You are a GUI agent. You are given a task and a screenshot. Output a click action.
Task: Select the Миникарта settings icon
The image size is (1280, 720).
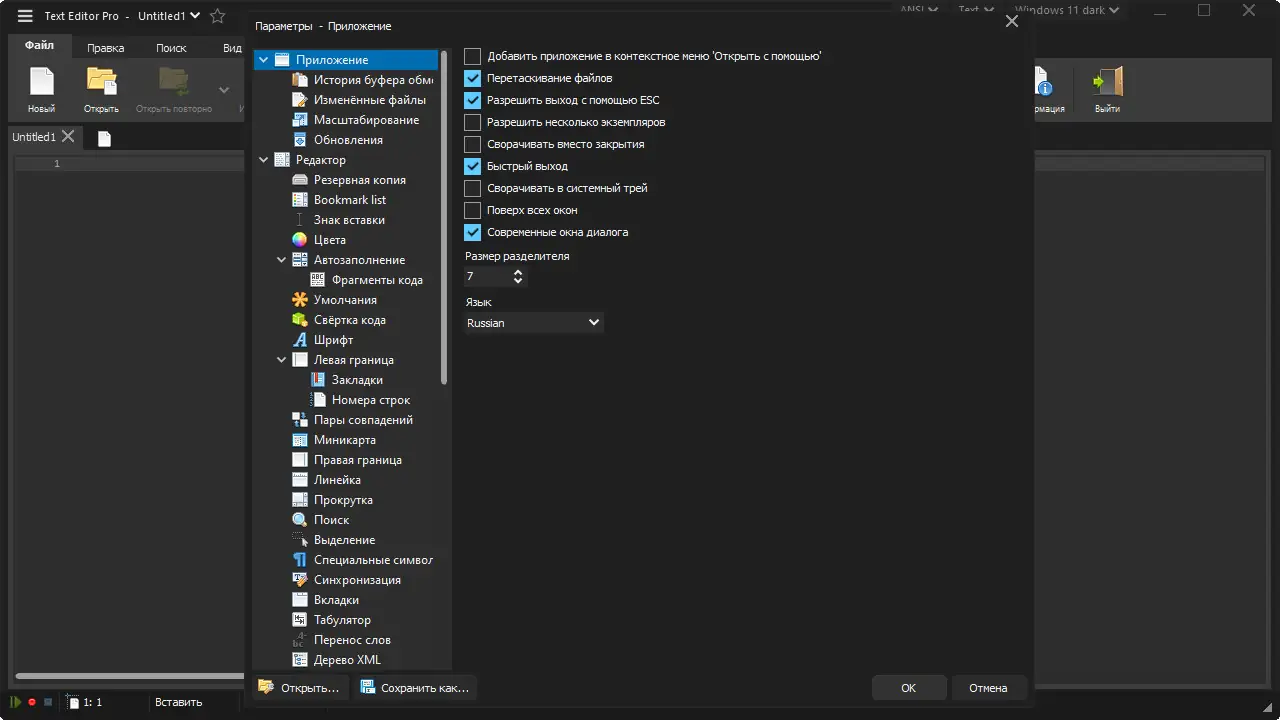coord(301,439)
